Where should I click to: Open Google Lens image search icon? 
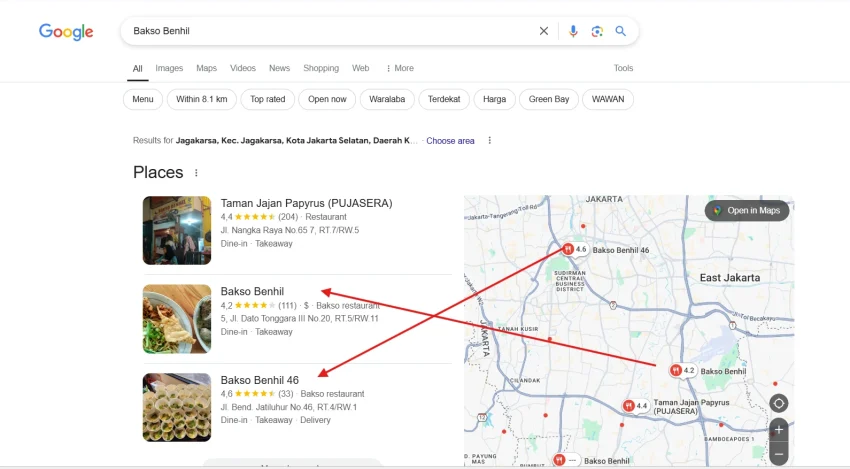597,31
